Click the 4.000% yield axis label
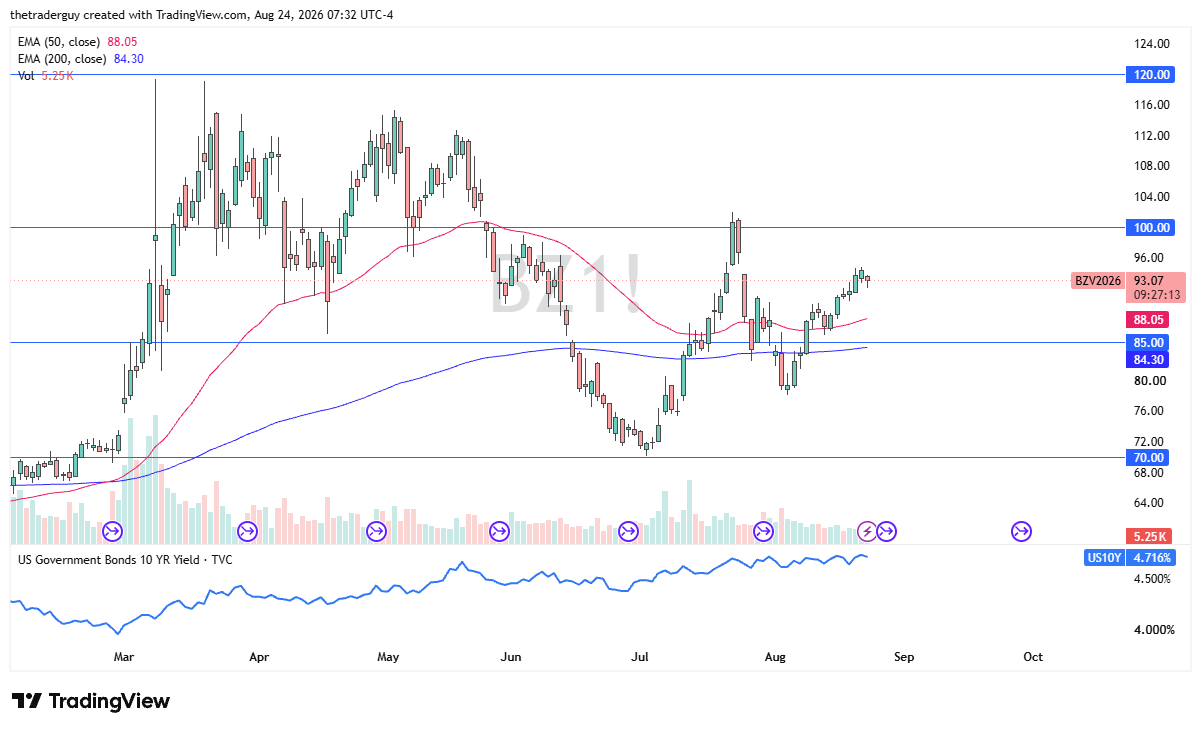 click(x=1153, y=630)
